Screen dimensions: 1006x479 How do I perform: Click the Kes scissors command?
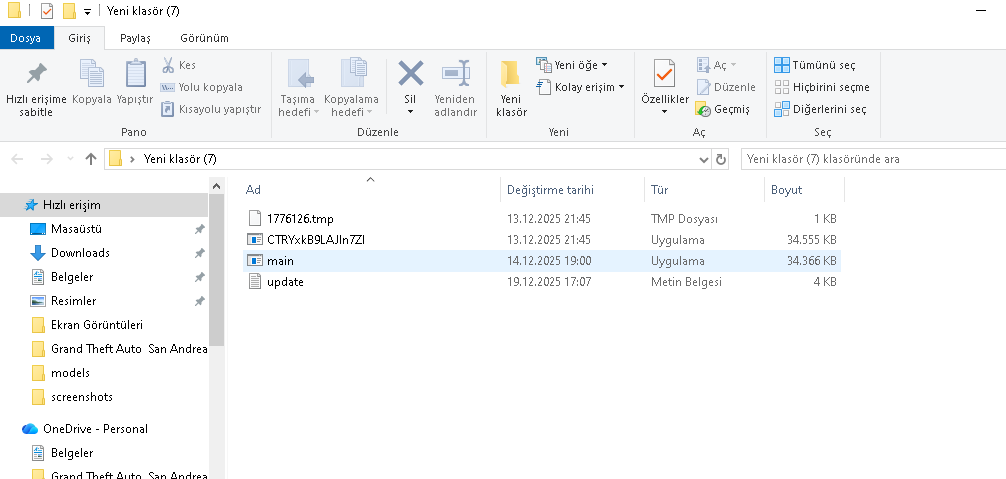tap(178, 65)
